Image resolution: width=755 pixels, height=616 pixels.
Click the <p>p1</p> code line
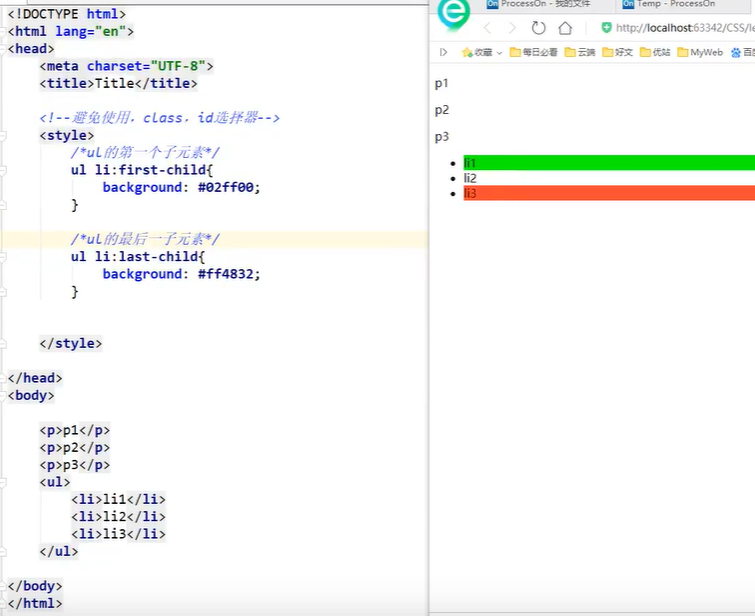click(75, 430)
